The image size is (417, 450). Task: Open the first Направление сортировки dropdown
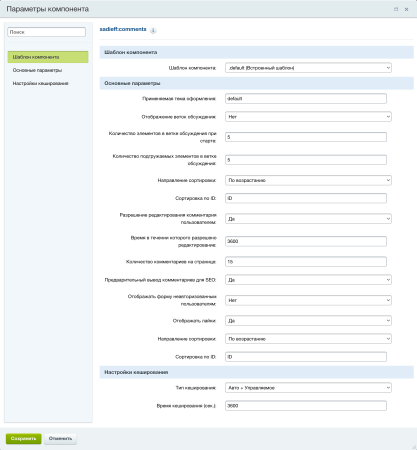pos(308,180)
